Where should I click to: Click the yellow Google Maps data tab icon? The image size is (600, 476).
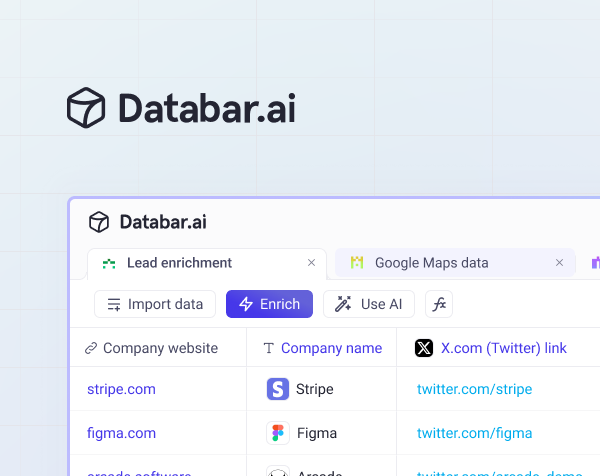(357, 262)
